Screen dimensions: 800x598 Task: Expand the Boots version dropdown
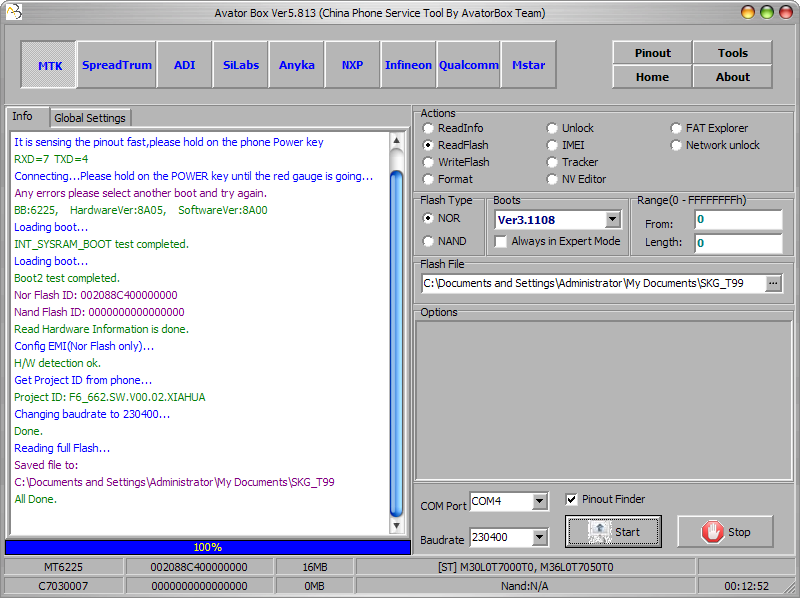(613, 220)
